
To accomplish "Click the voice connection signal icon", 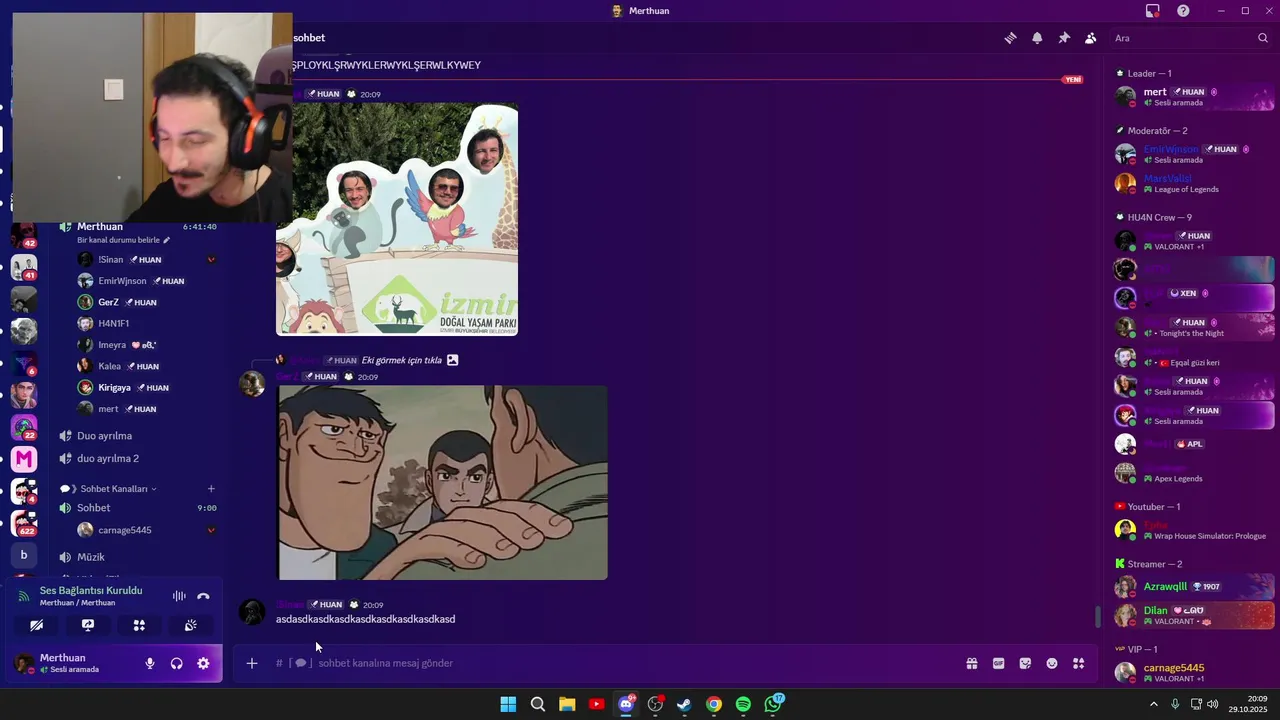I will (x=24, y=596).
